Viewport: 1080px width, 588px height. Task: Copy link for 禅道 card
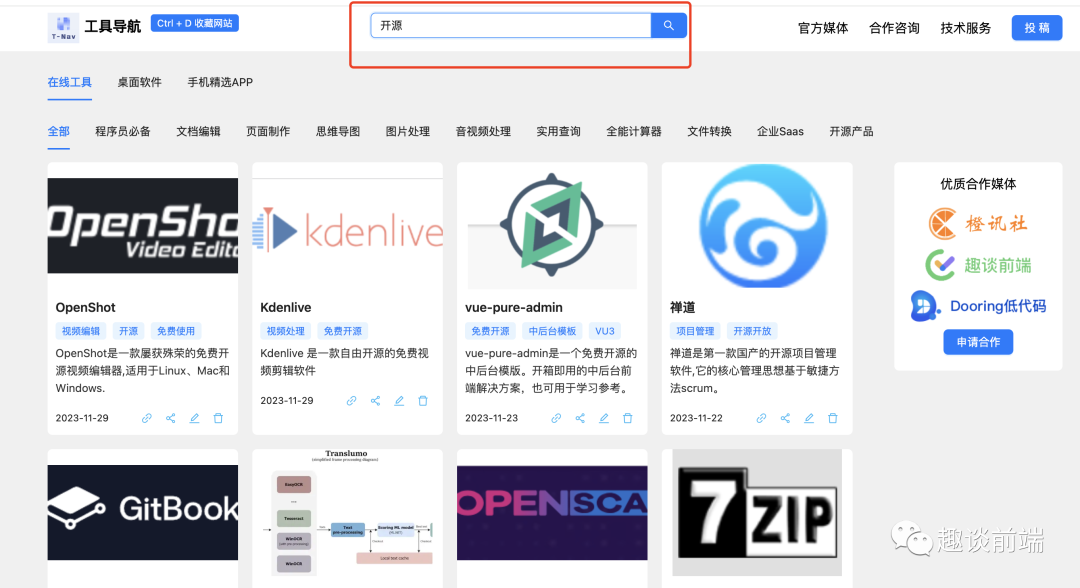pos(761,418)
